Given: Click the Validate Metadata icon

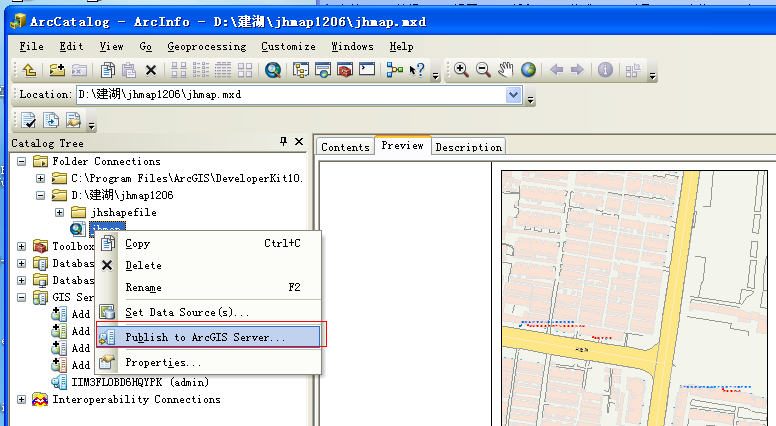Looking at the screenshot, I should click(29, 120).
